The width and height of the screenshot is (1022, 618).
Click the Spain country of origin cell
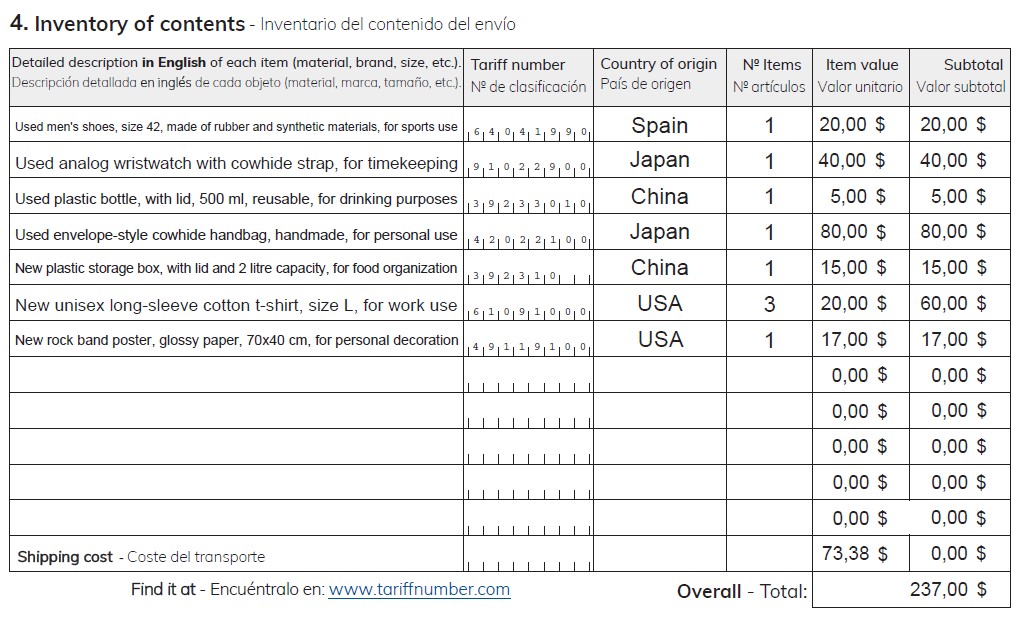[660, 125]
